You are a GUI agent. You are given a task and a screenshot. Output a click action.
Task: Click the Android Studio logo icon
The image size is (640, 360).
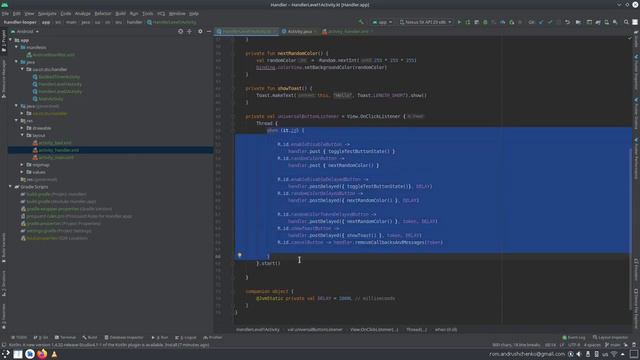tap(4, 4)
